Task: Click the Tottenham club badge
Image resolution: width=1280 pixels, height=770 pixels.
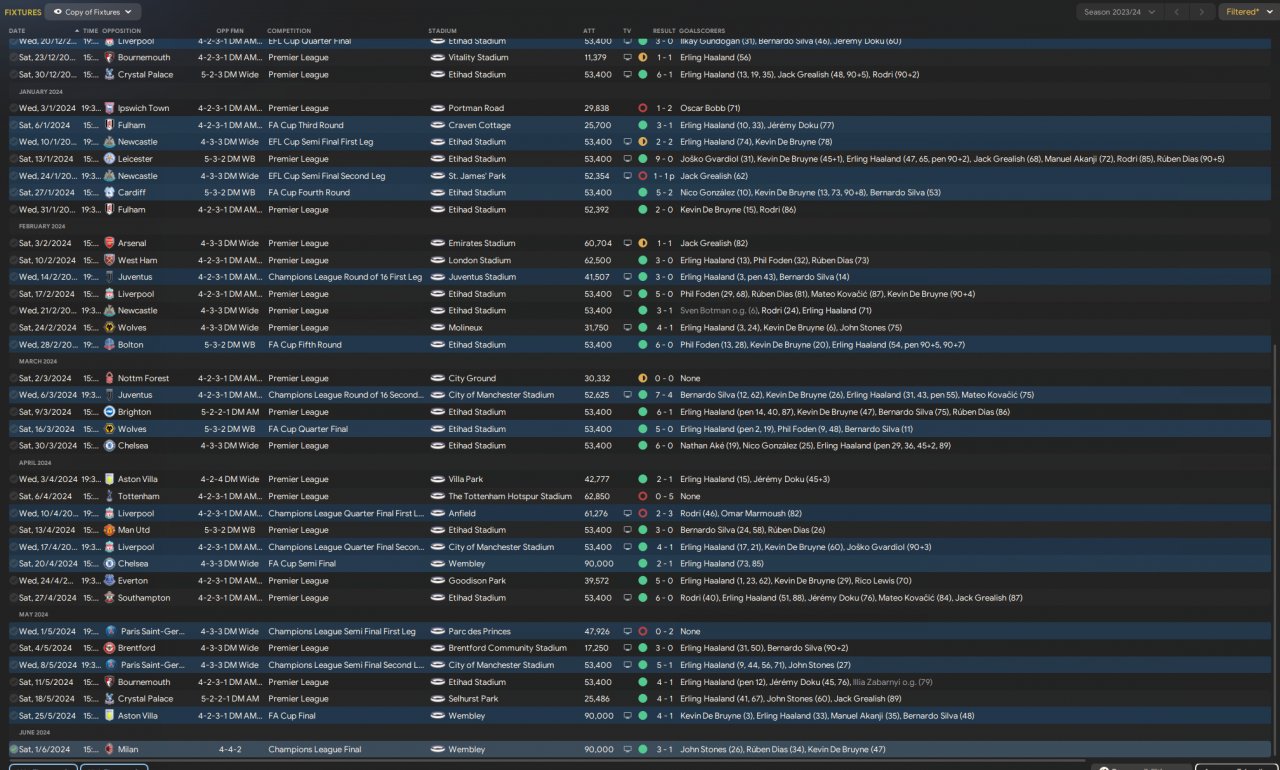Action: click(x=110, y=496)
